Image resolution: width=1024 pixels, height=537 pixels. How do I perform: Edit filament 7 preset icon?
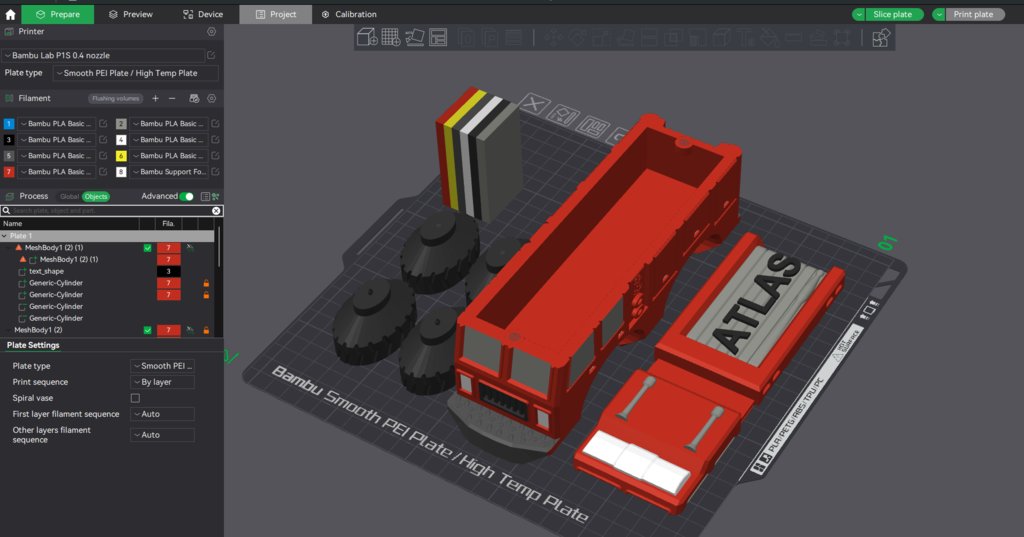click(103, 172)
